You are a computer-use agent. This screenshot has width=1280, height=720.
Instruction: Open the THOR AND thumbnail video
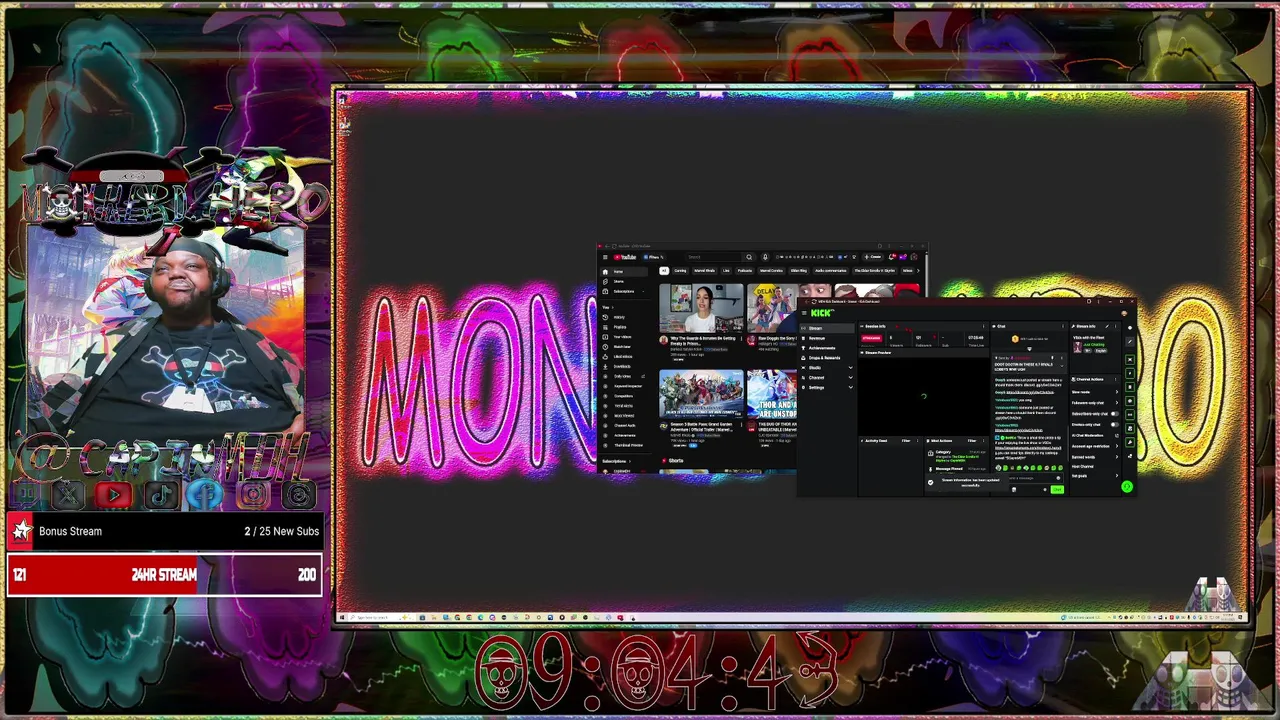tap(772, 394)
